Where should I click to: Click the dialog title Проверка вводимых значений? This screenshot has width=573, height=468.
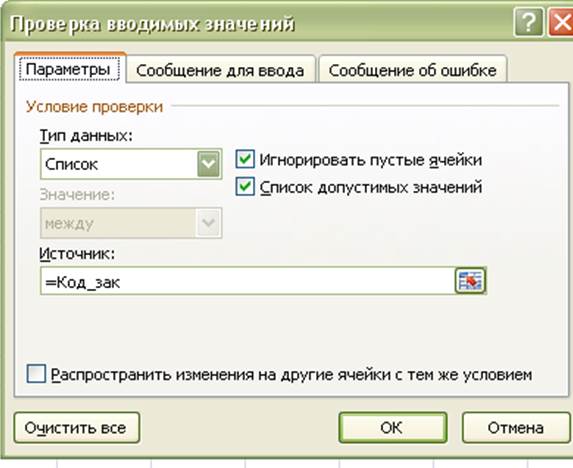pyautogui.click(x=152, y=24)
